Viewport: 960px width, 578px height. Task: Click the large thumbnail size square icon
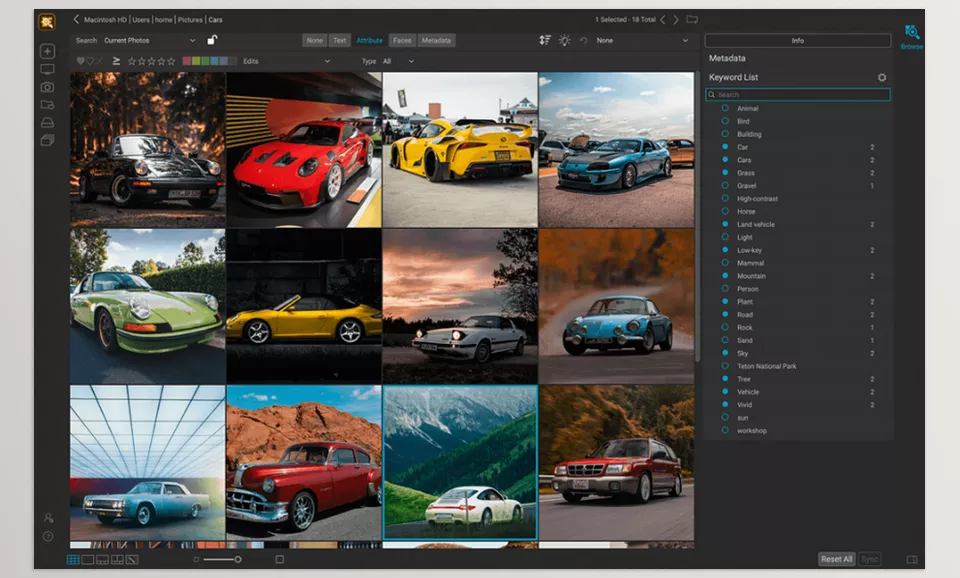[279, 559]
